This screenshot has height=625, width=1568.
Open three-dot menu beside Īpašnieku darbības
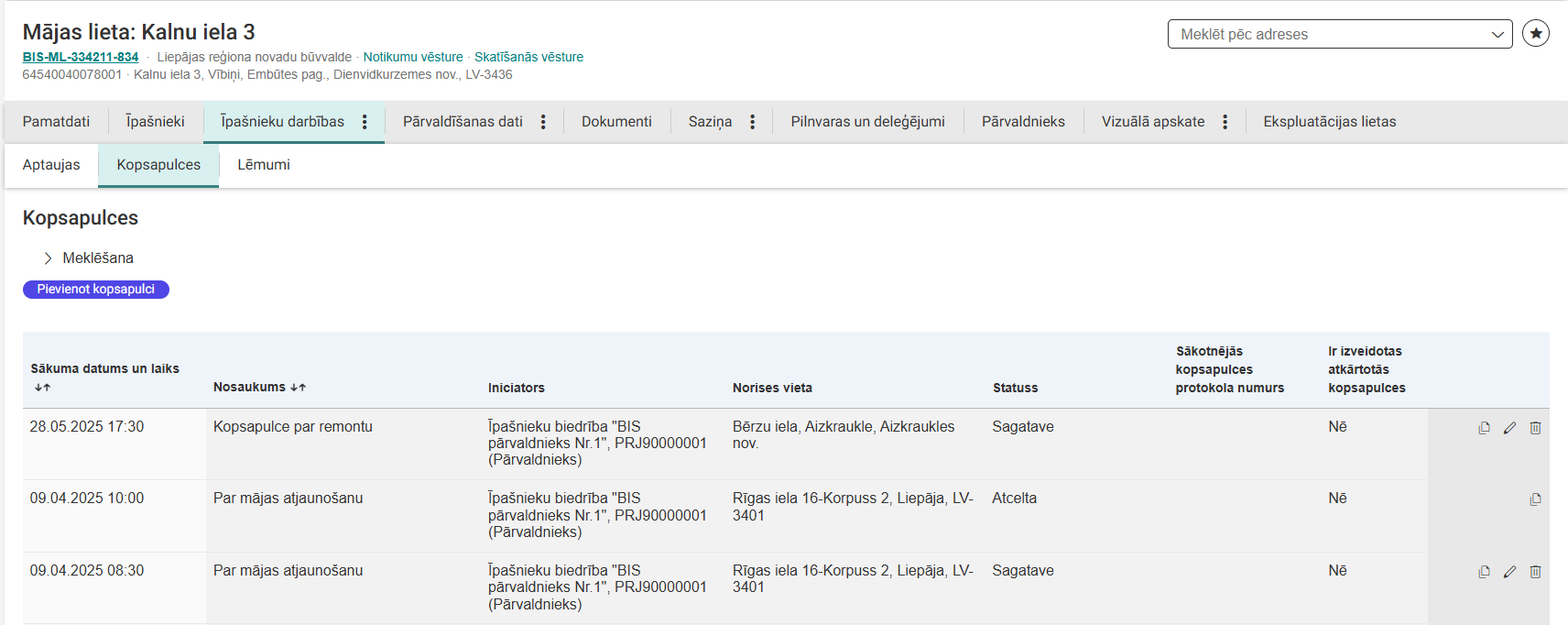[x=365, y=122]
